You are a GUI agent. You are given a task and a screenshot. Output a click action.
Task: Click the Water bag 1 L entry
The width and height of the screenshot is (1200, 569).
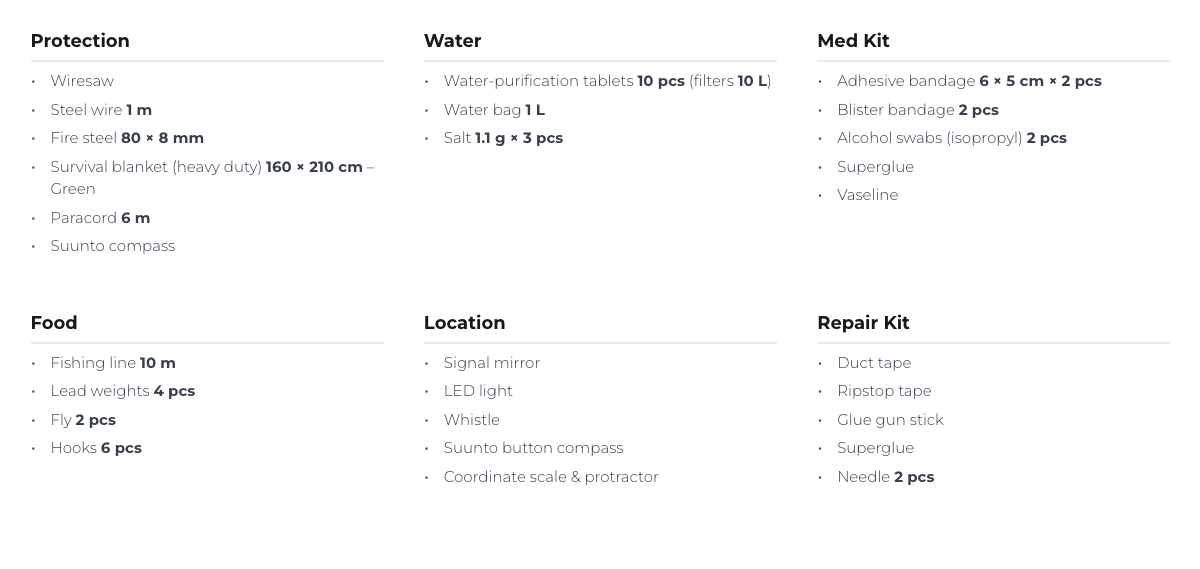point(494,110)
